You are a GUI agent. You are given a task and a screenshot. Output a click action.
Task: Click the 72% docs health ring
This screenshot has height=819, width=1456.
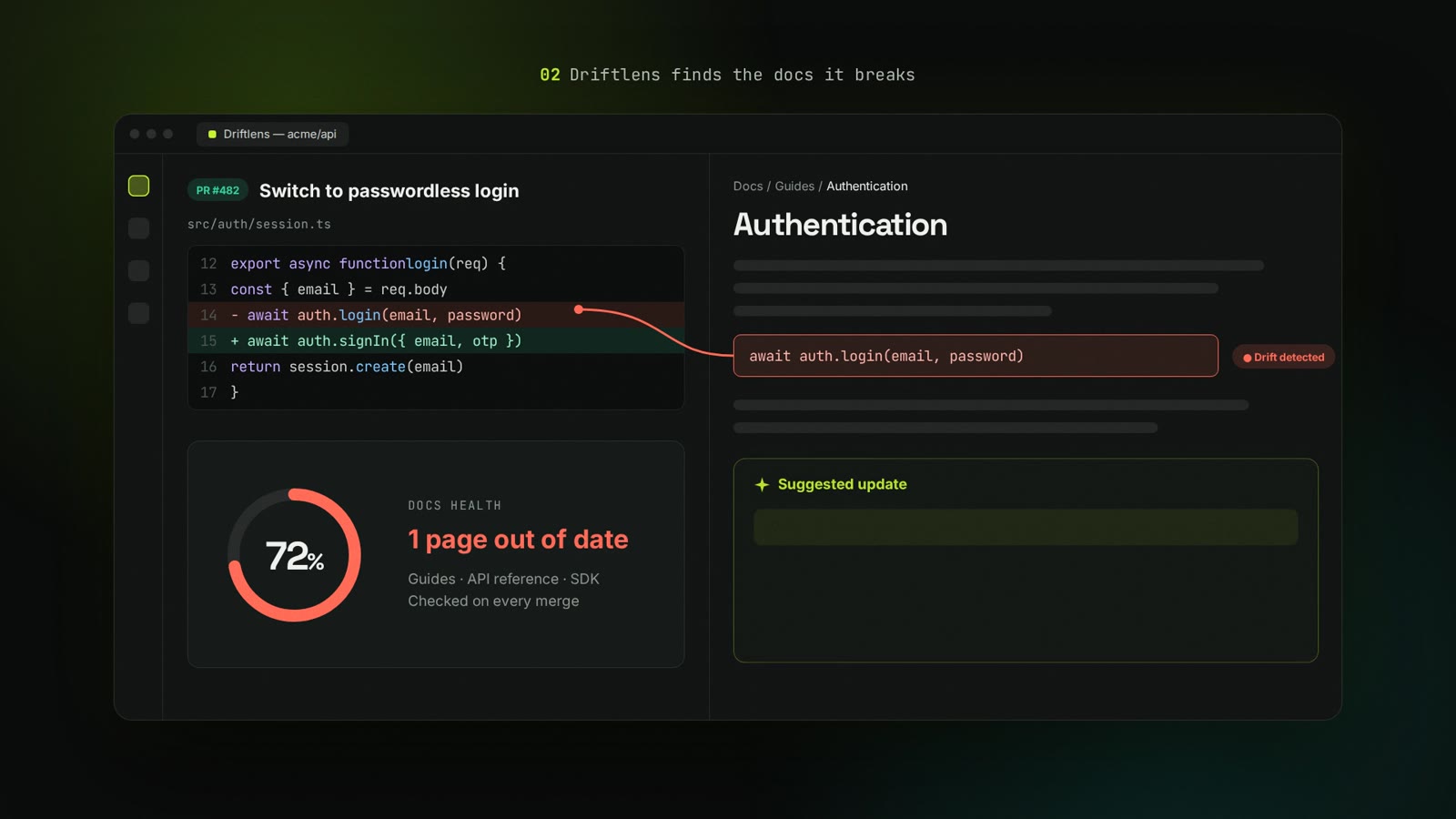pos(294,555)
